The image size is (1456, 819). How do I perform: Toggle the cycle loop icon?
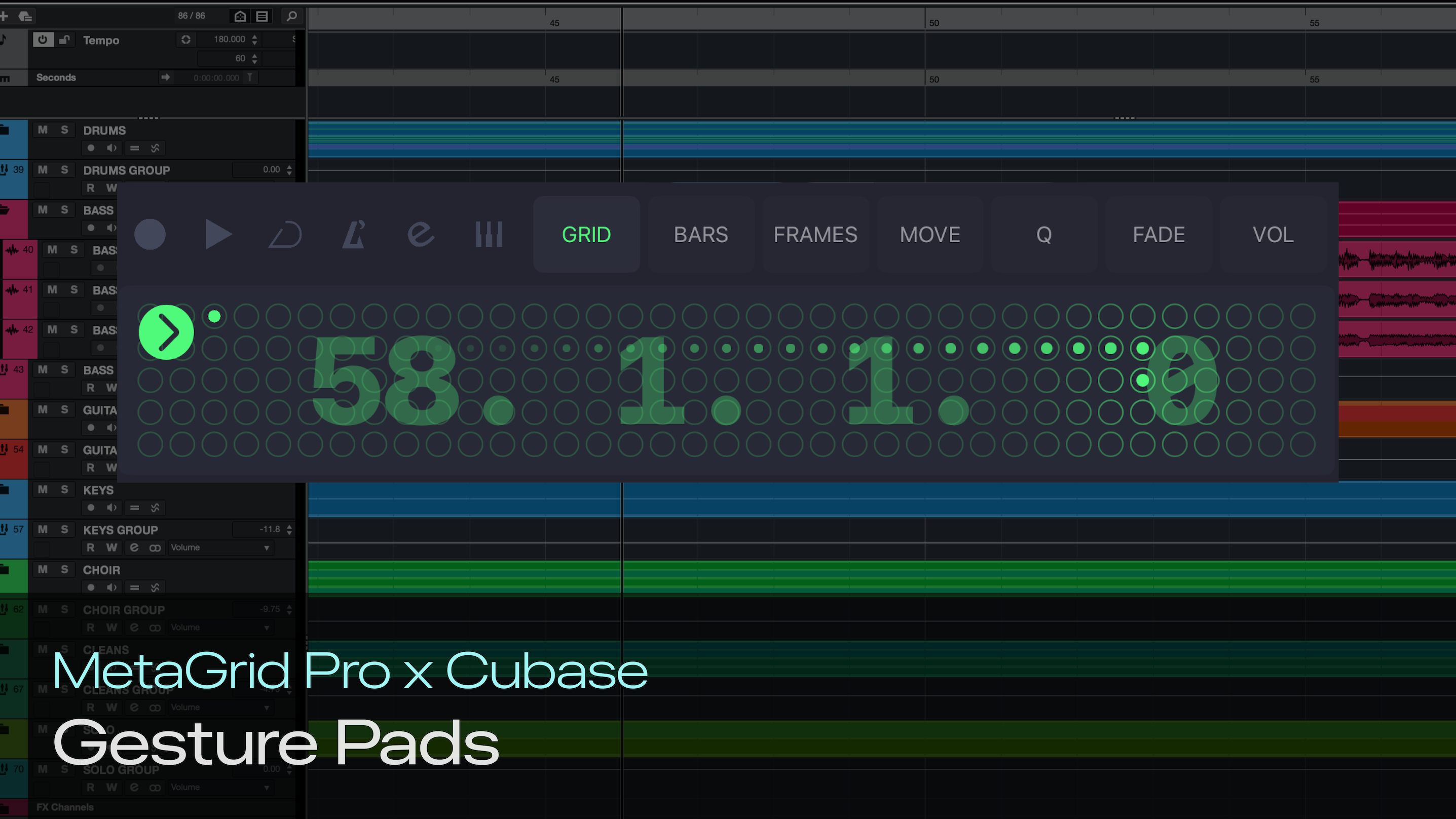tap(285, 235)
